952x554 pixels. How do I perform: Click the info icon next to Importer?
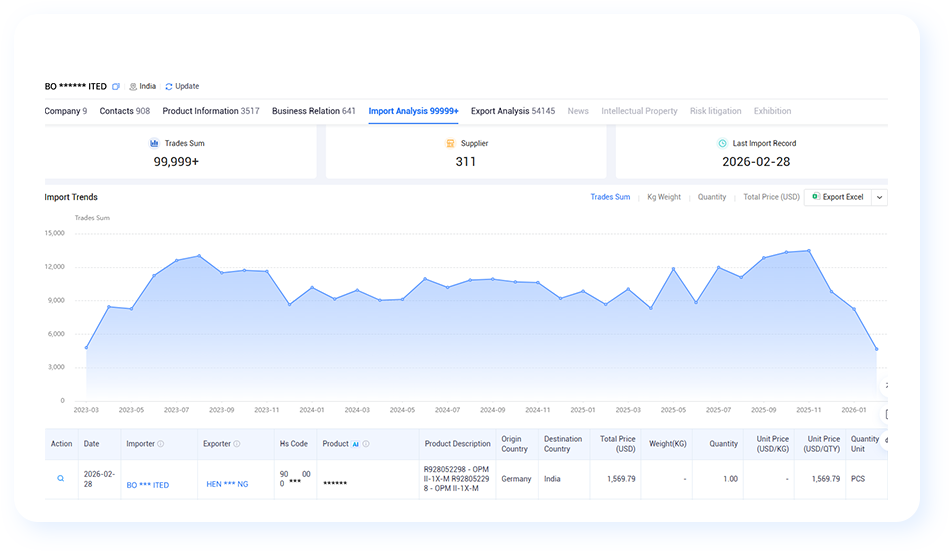(x=161, y=444)
